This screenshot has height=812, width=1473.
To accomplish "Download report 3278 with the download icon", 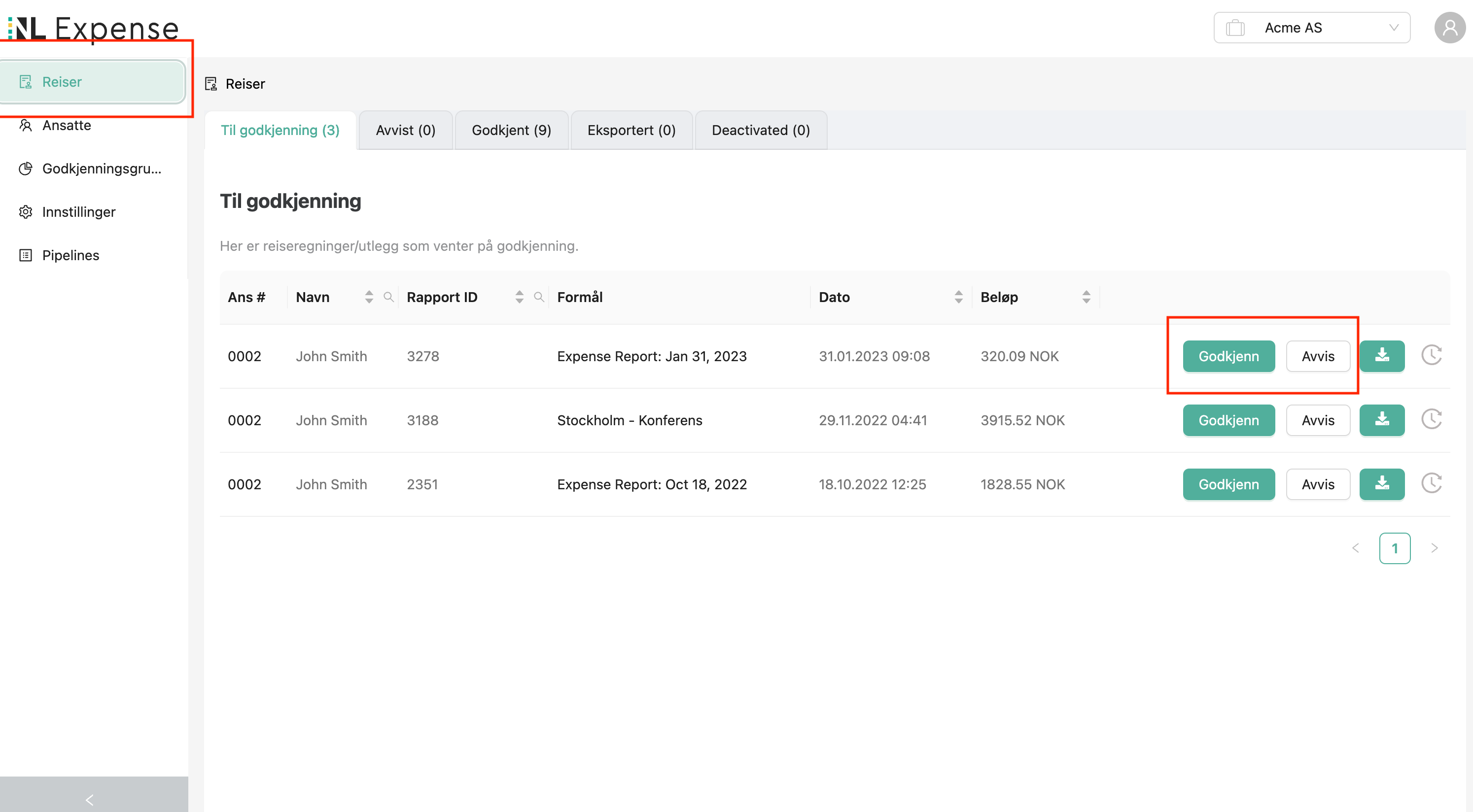I will point(1381,356).
